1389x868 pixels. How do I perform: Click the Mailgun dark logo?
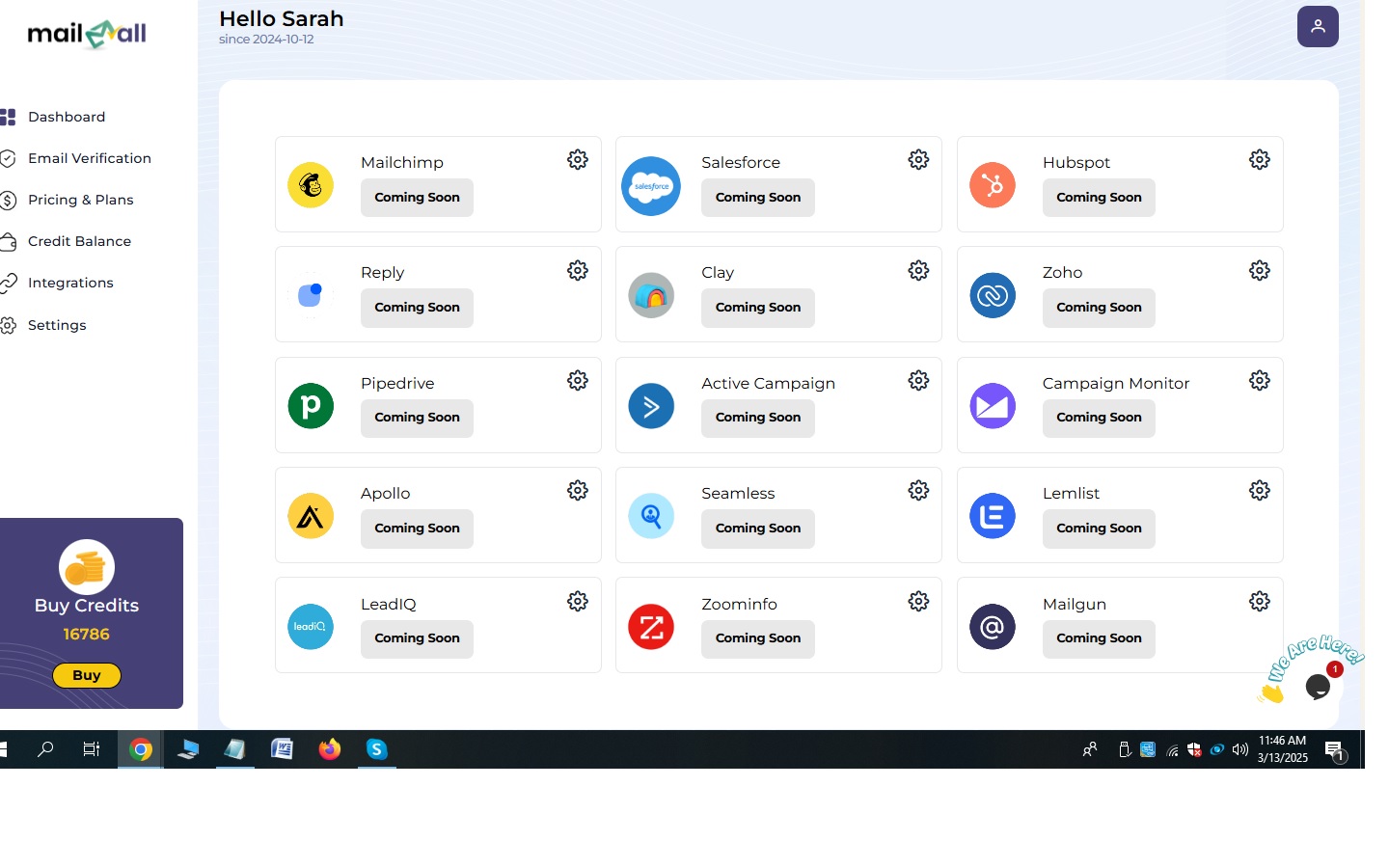(x=993, y=627)
